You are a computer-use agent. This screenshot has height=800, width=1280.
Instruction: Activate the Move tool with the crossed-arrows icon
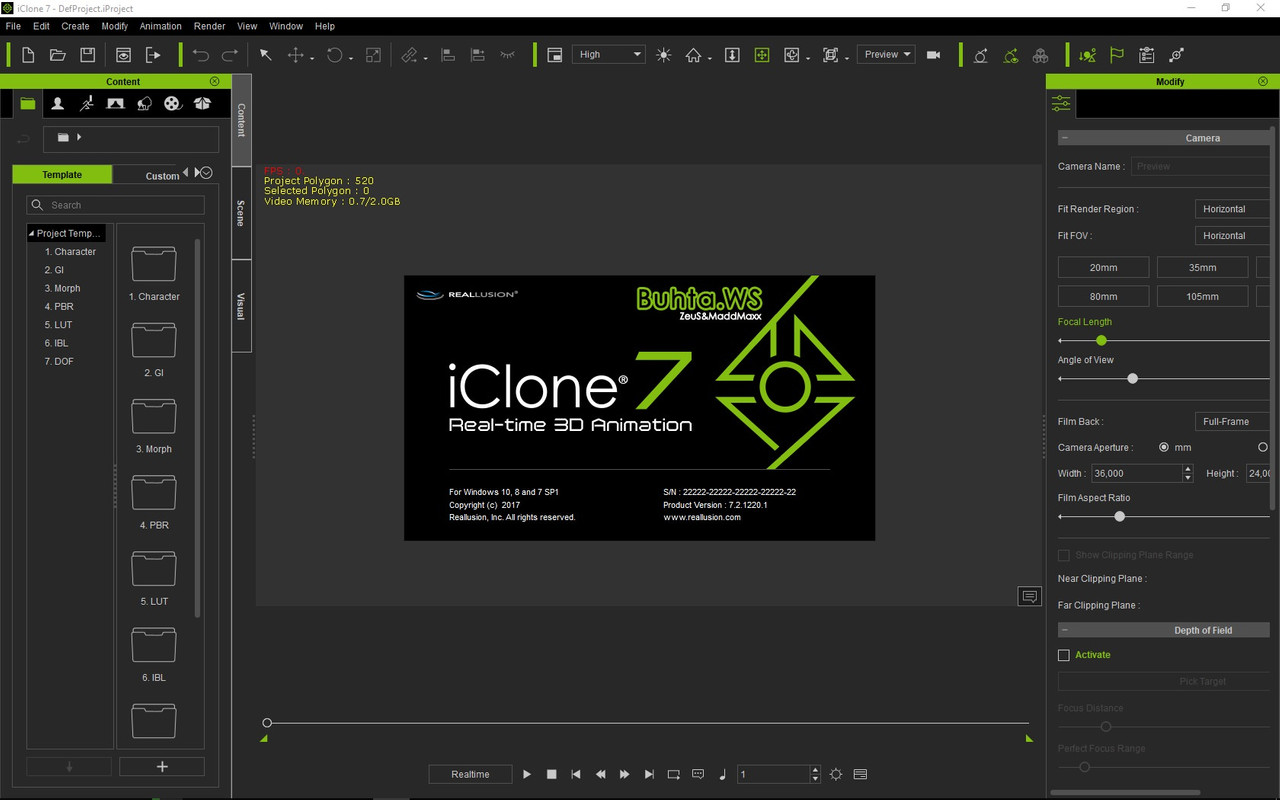[x=295, y=55]
